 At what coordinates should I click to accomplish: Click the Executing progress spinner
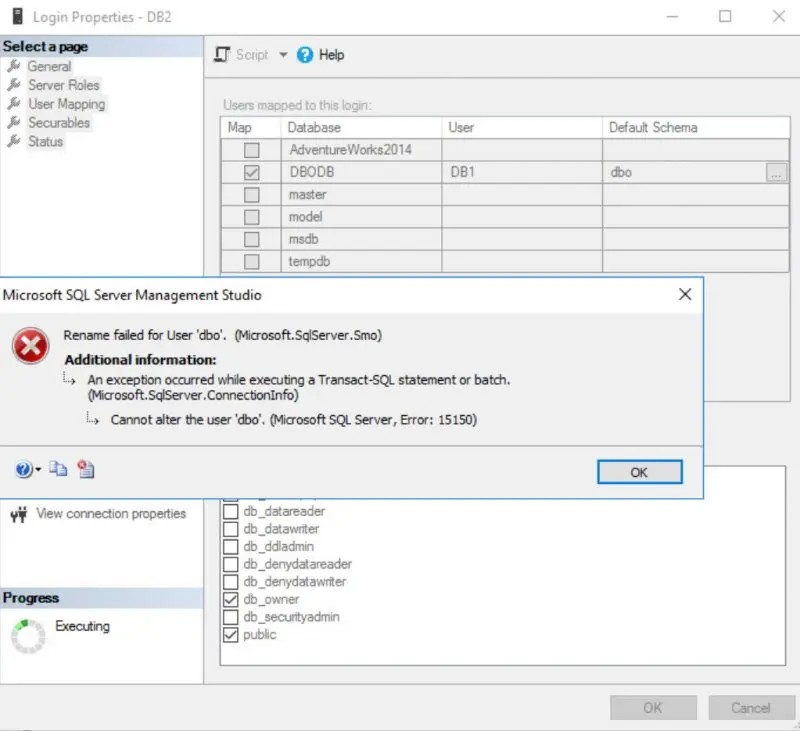[28, 637]
